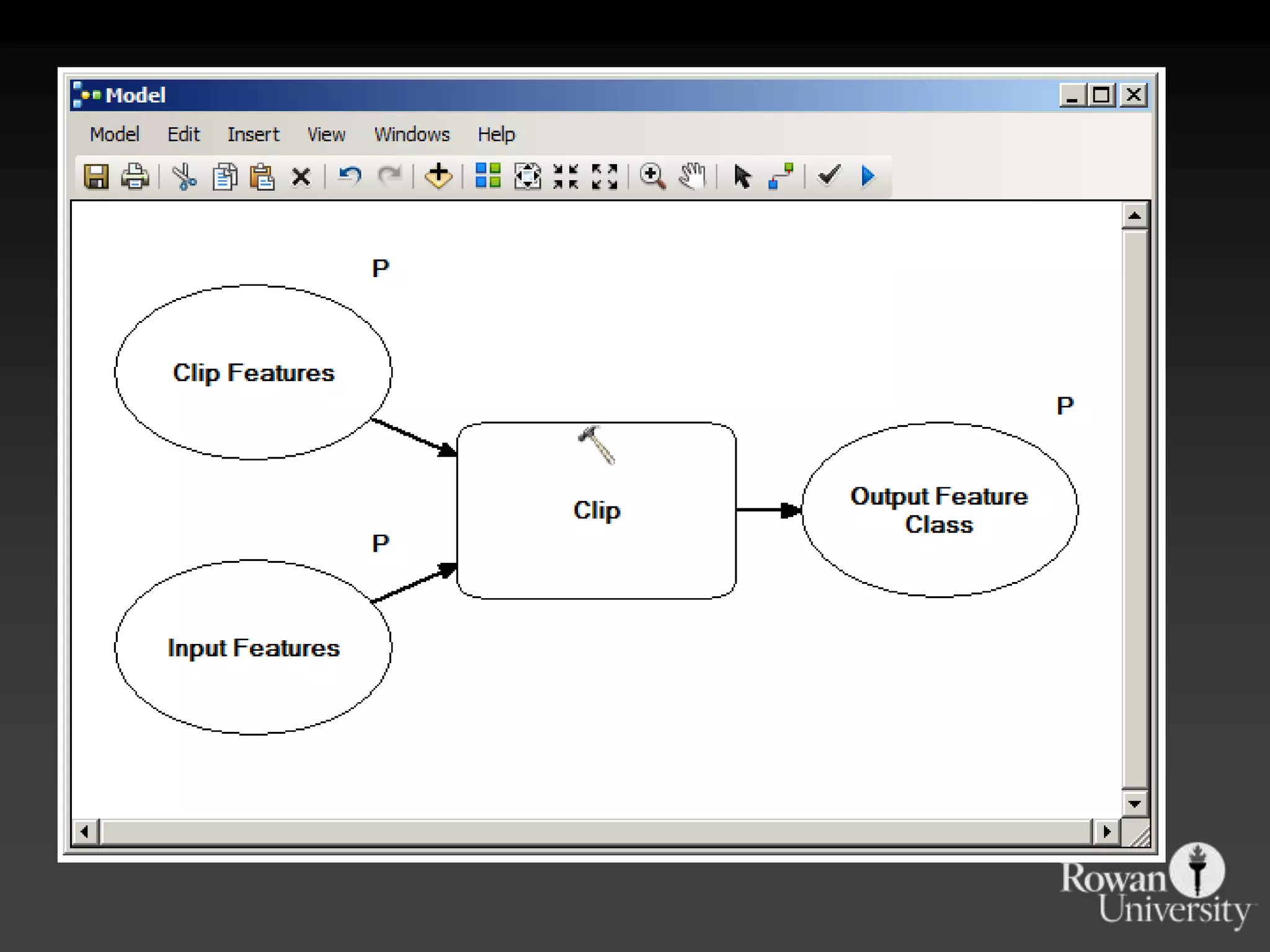This screenshot has width=1270, height=952.
Task: Run the model with blue play icon
Action: pyautogui.click(x=868, y=176)
